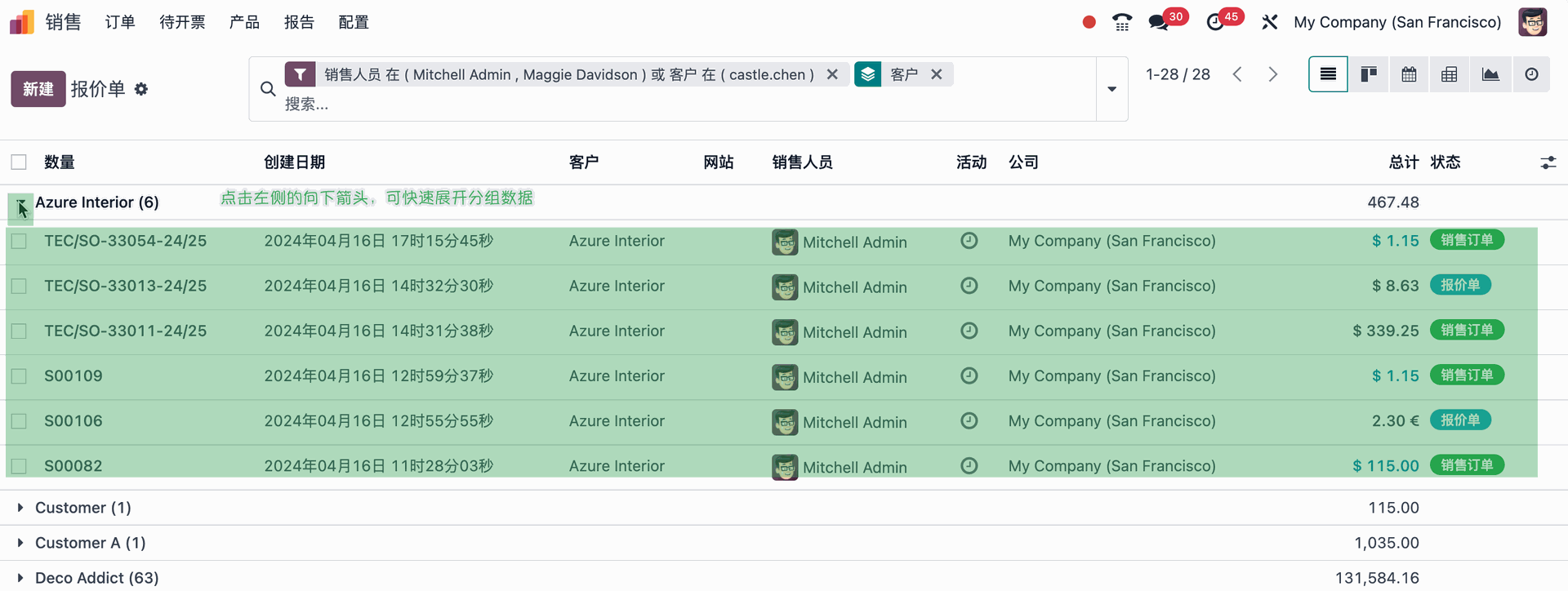Viewport: 1568px width, 591px height.
Task: Open the 订单 menu
Action: pyautogui.click(x=120, y=22)
